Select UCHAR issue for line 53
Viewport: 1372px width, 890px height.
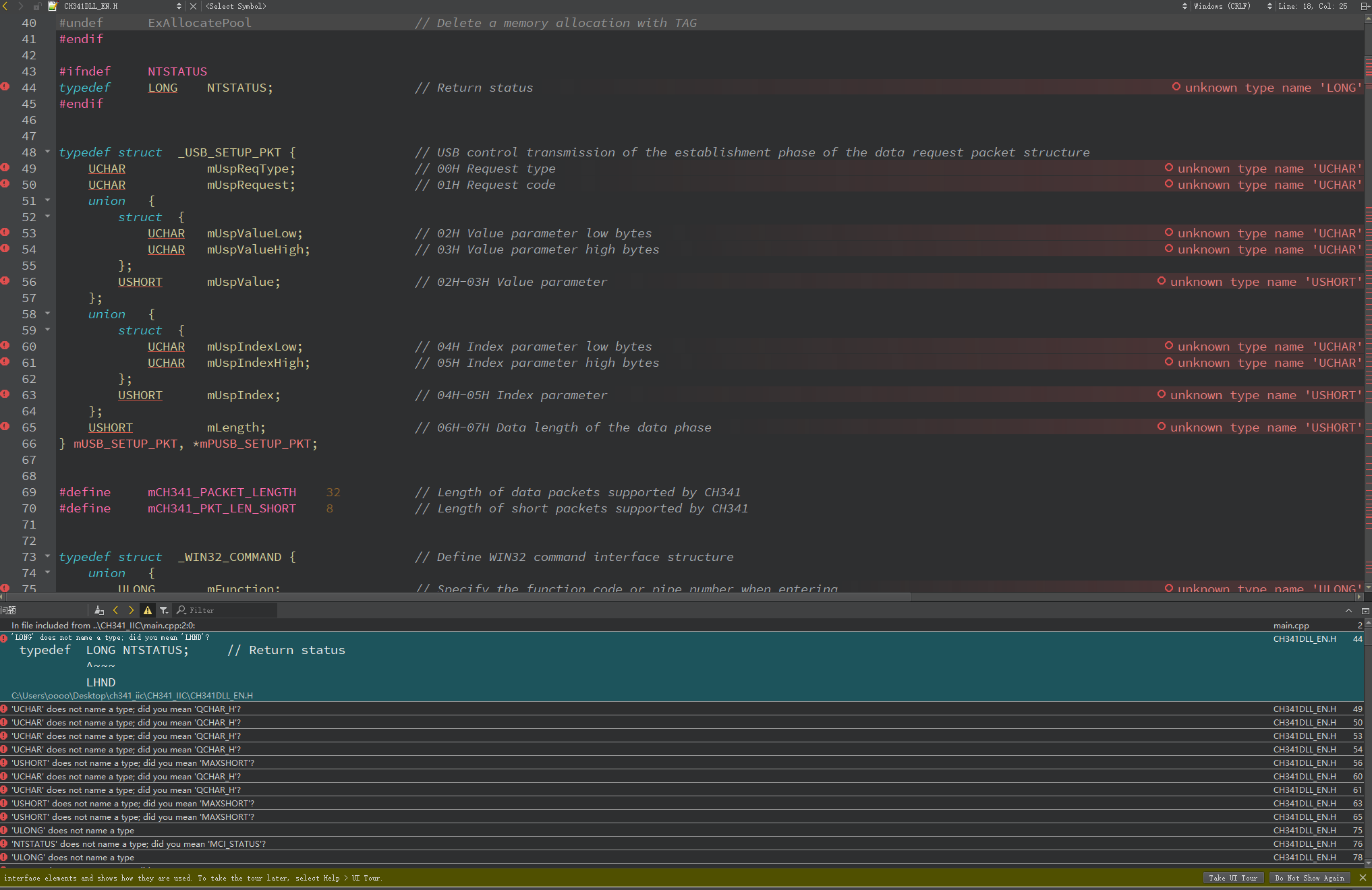click(681, 736)
